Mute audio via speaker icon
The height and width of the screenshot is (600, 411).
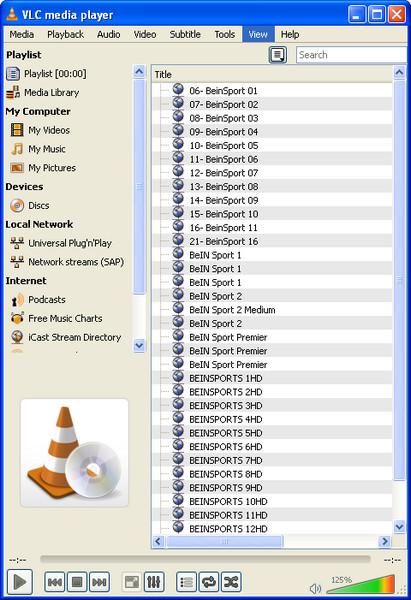coord(315,588)
